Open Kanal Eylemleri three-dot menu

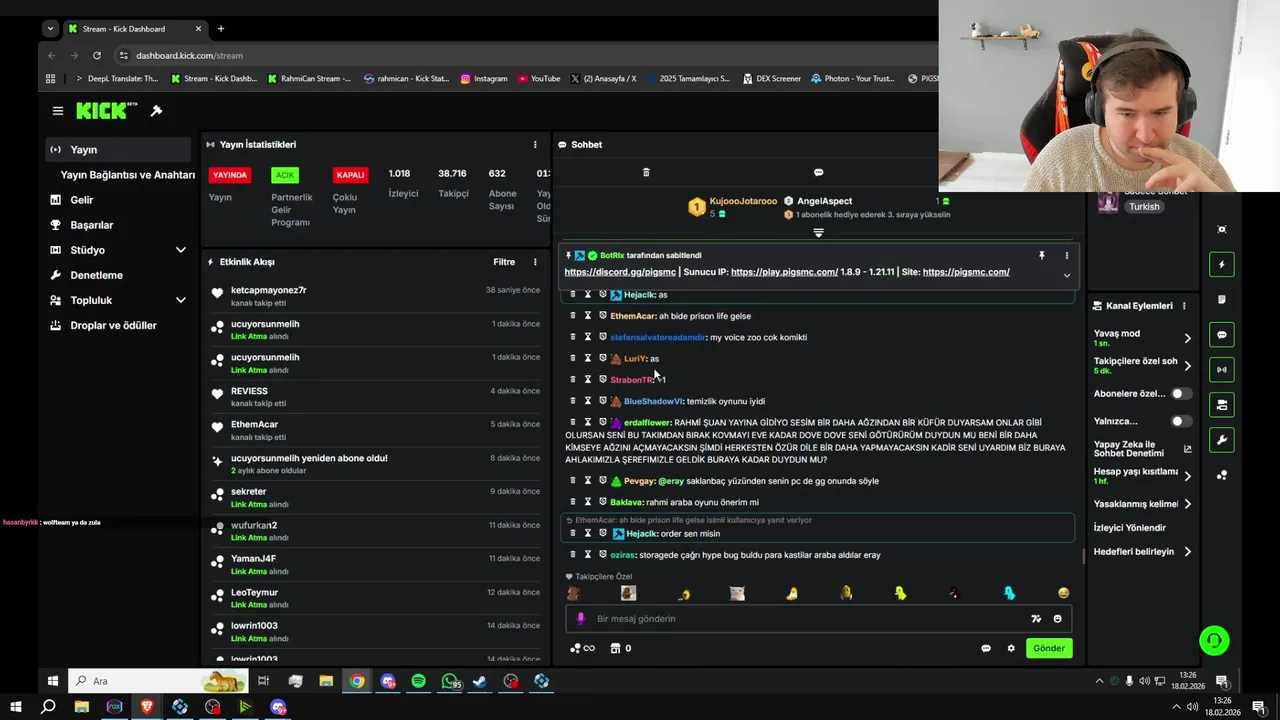coord(1184,306)
